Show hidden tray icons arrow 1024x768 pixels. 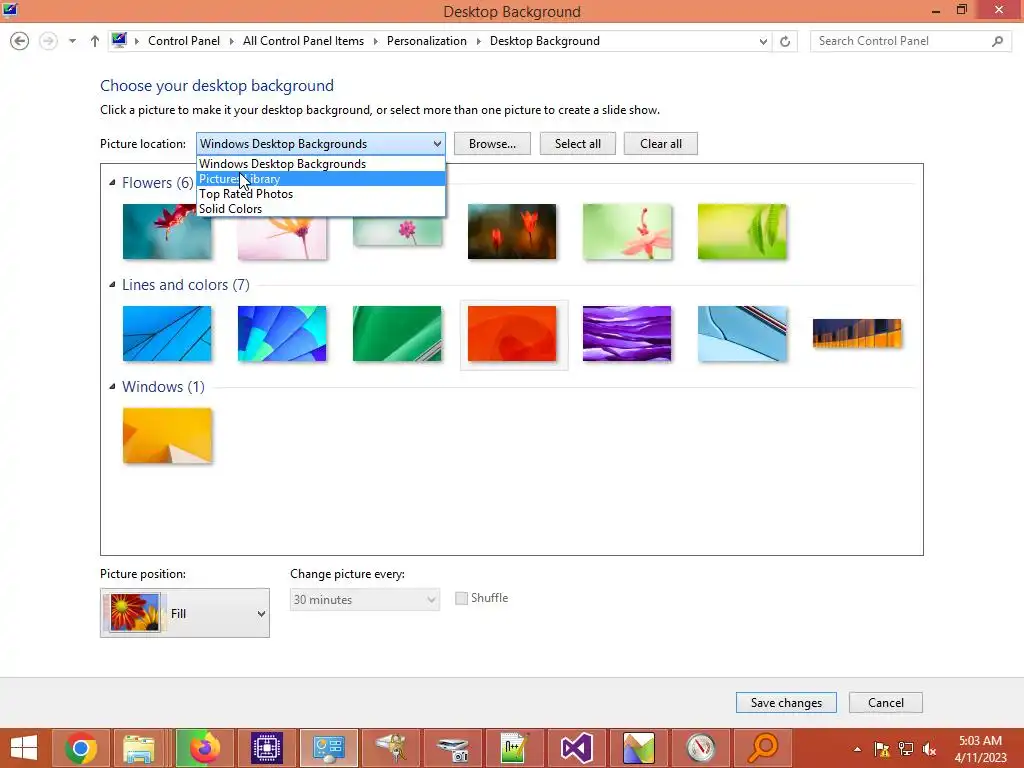pyautogui.click(x=857, y=749)
